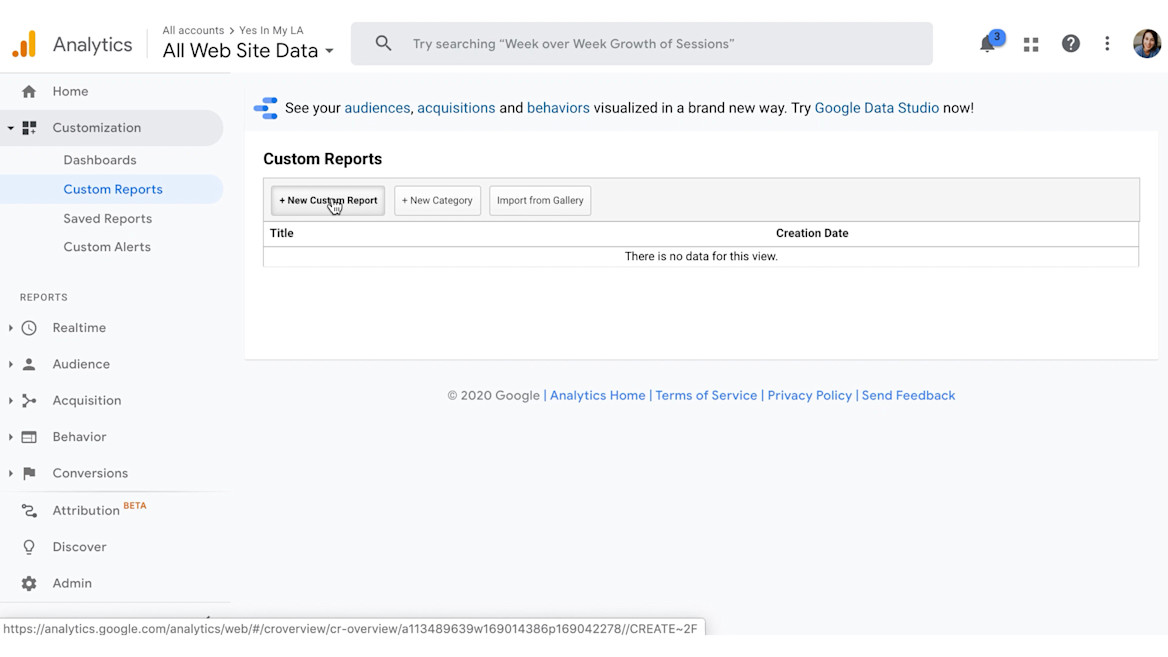Click the Realtime clock icon
The image size is (1168, 657).
click(29, 328)
